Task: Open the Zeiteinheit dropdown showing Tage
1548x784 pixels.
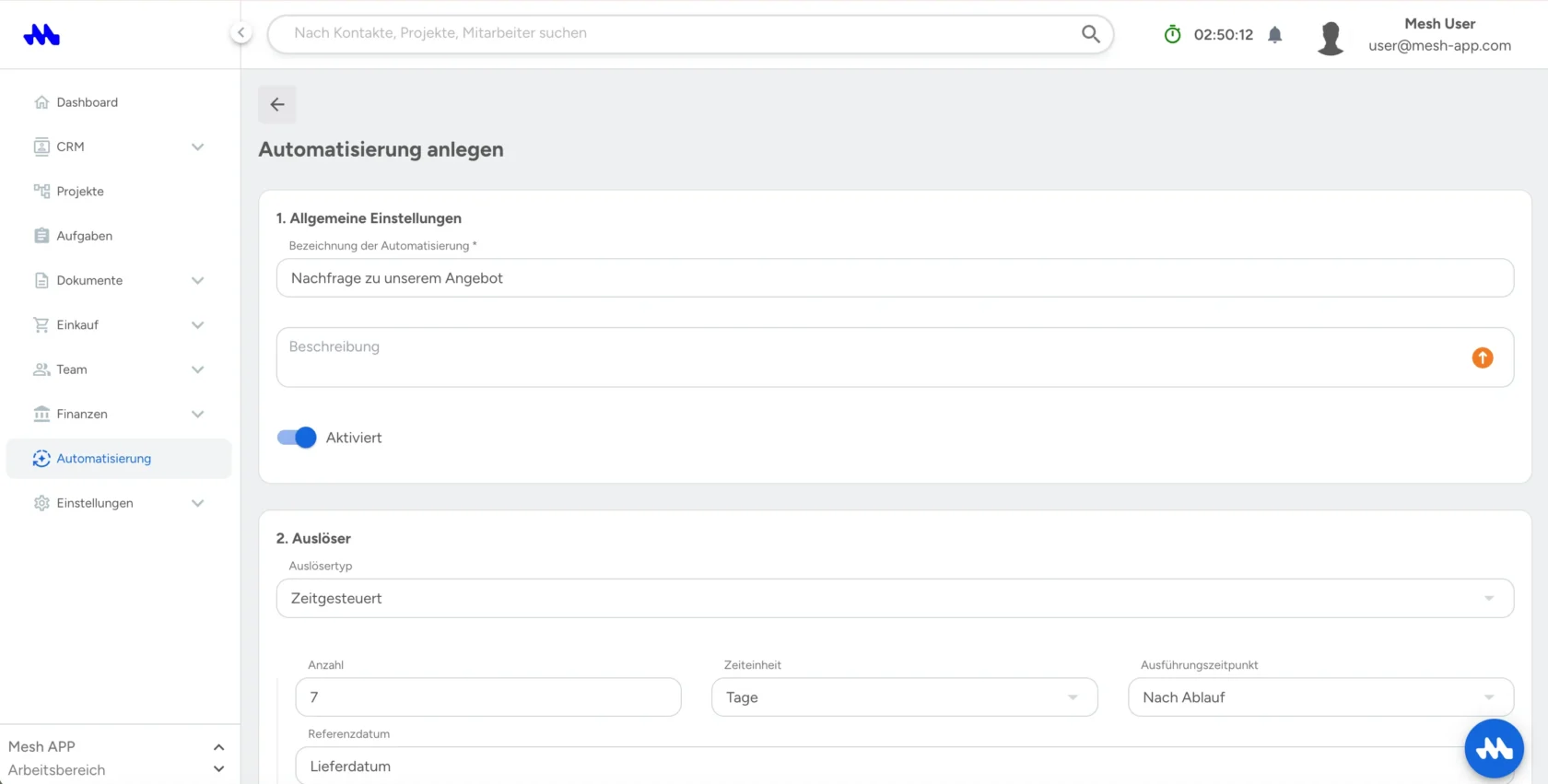Action: pyautogui.click(x=904, y=697)
